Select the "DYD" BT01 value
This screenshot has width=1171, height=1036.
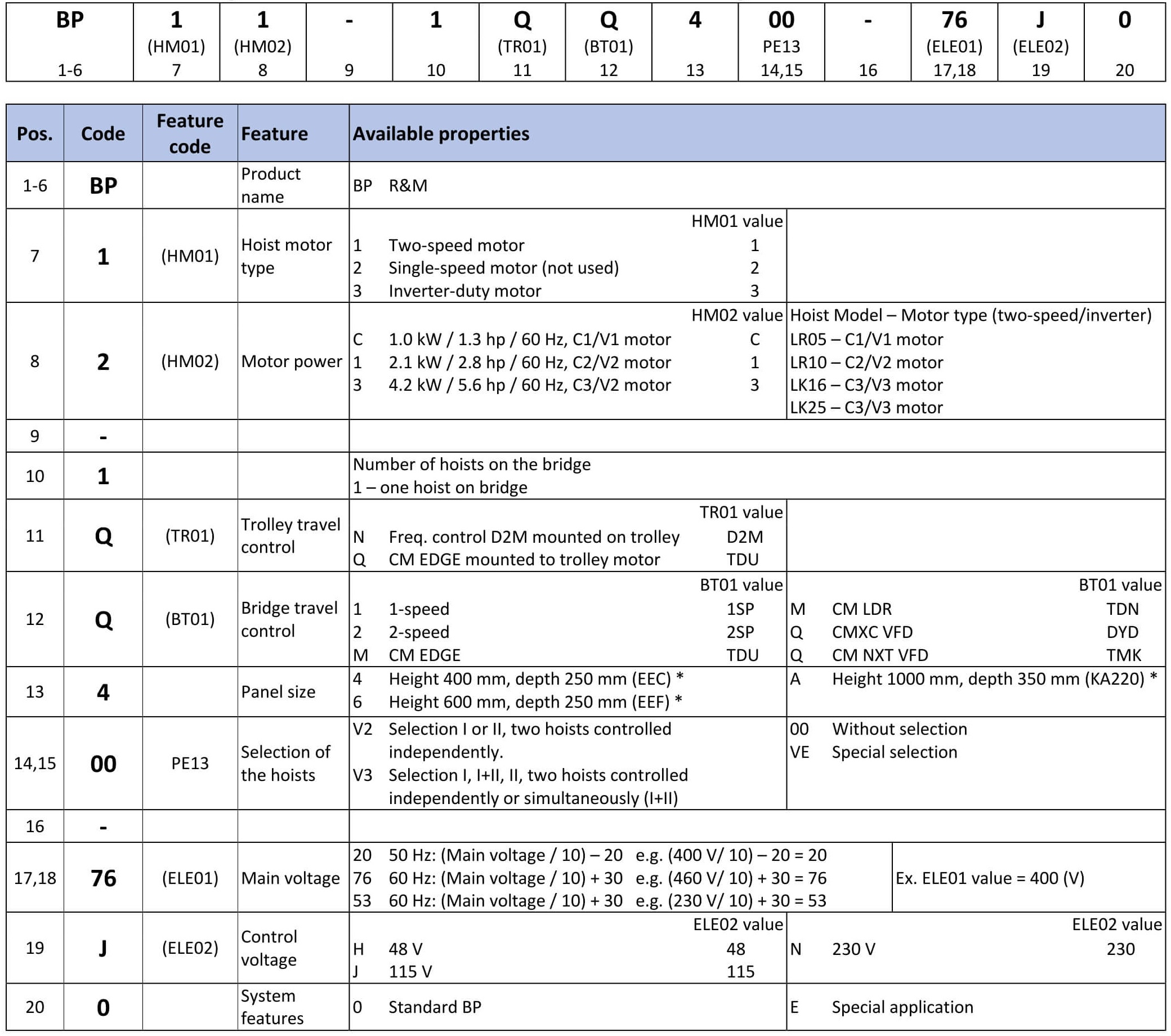1123,632
